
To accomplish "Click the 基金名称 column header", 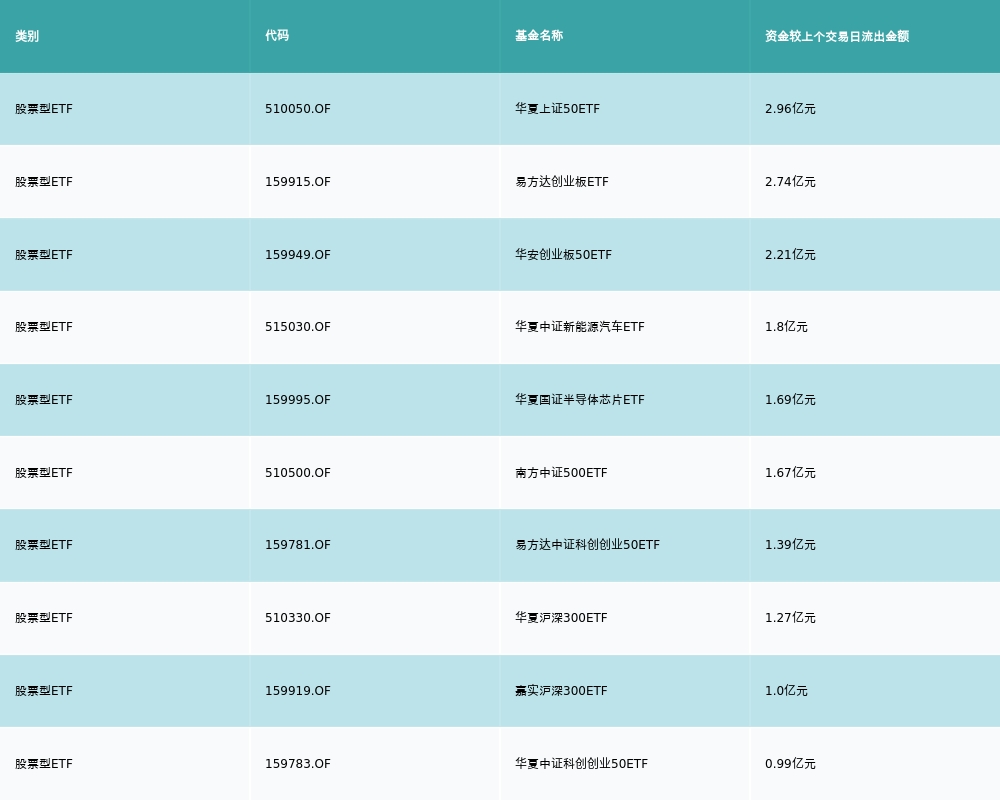I will tap(539, 36).
